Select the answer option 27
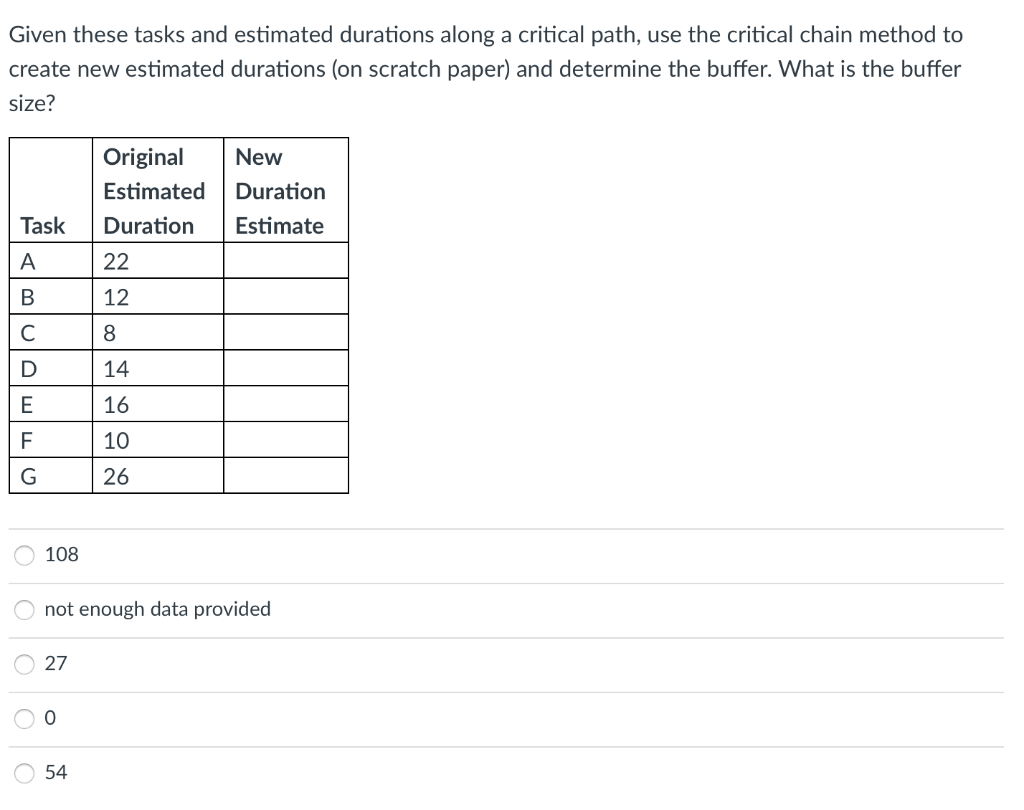Screen dimensions: 1024x810 24,663
